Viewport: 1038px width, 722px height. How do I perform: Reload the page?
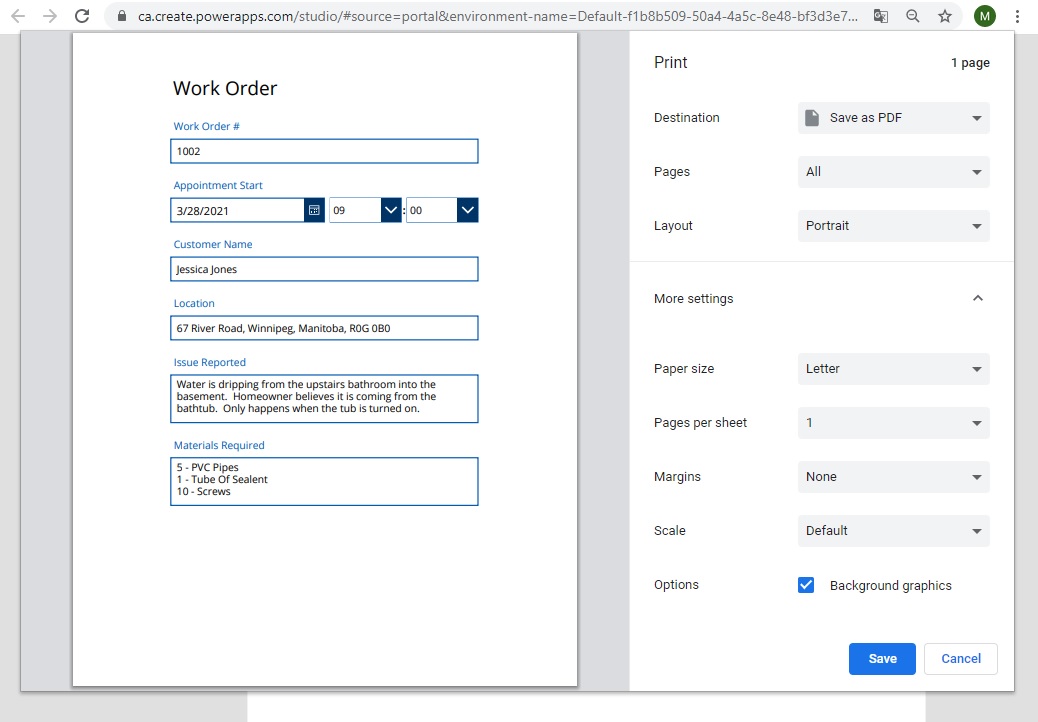pyautogui.click(x=81, y=16)
